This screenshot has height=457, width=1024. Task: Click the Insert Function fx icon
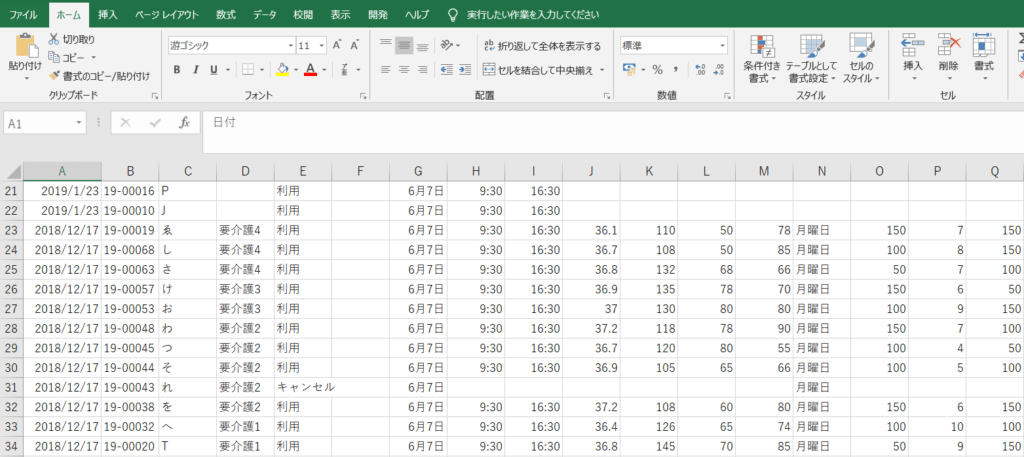click(x=184, y=122)
